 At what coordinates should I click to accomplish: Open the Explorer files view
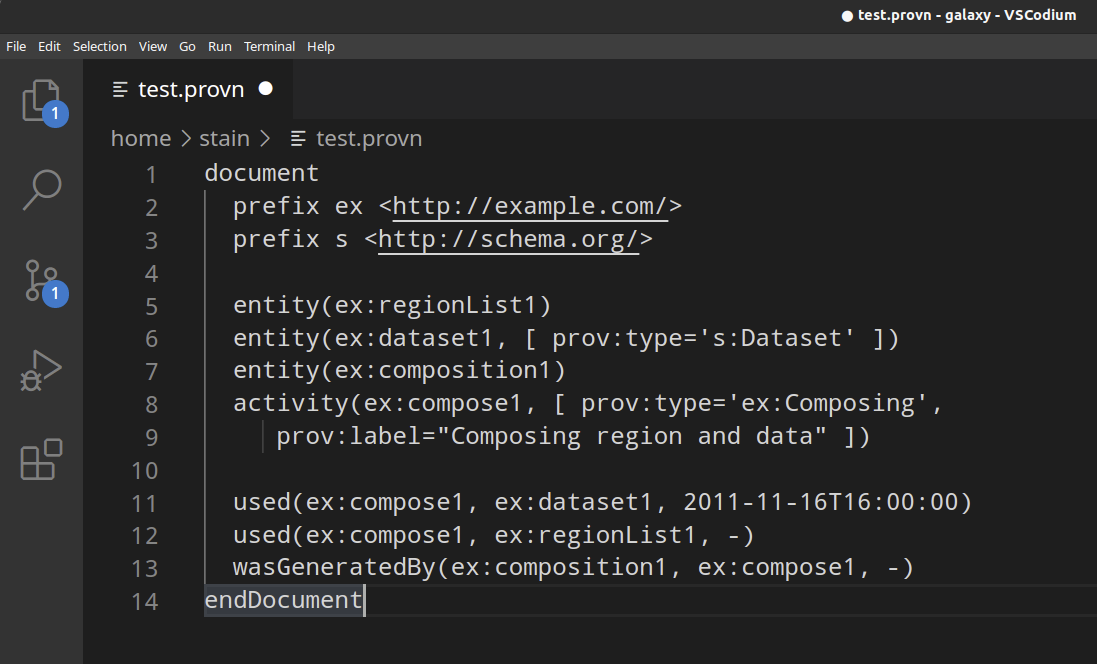41,101
